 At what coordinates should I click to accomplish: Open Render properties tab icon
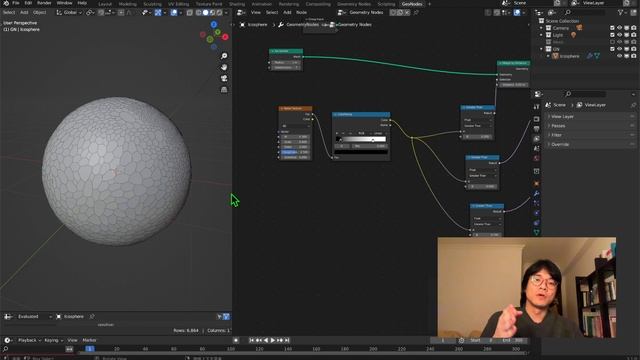[x=536, y=119]
